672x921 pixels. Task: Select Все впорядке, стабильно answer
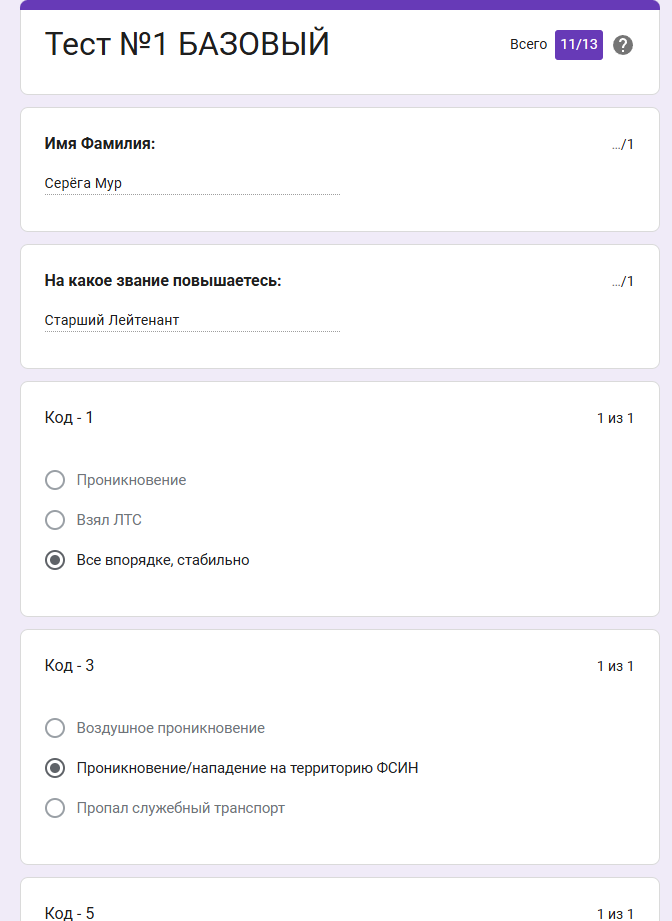[x=55, y=560]
